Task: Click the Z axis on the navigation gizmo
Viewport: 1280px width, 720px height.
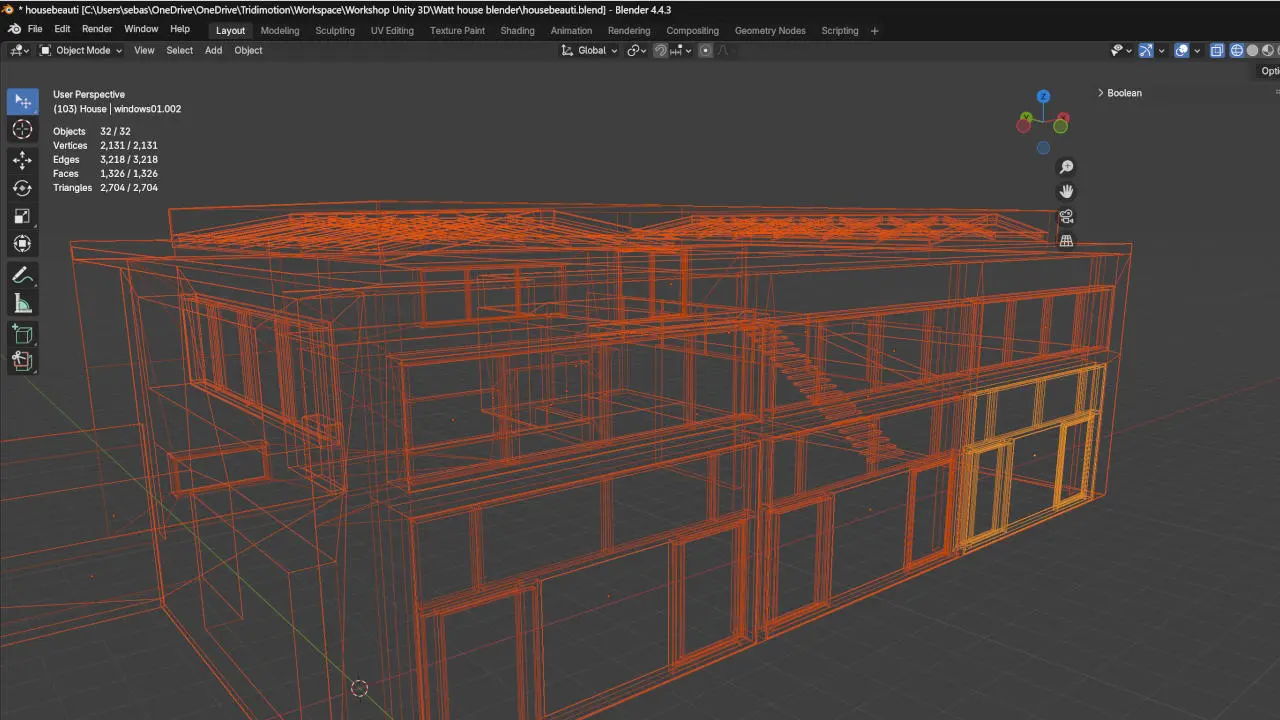Action: tap(1043, 96)
